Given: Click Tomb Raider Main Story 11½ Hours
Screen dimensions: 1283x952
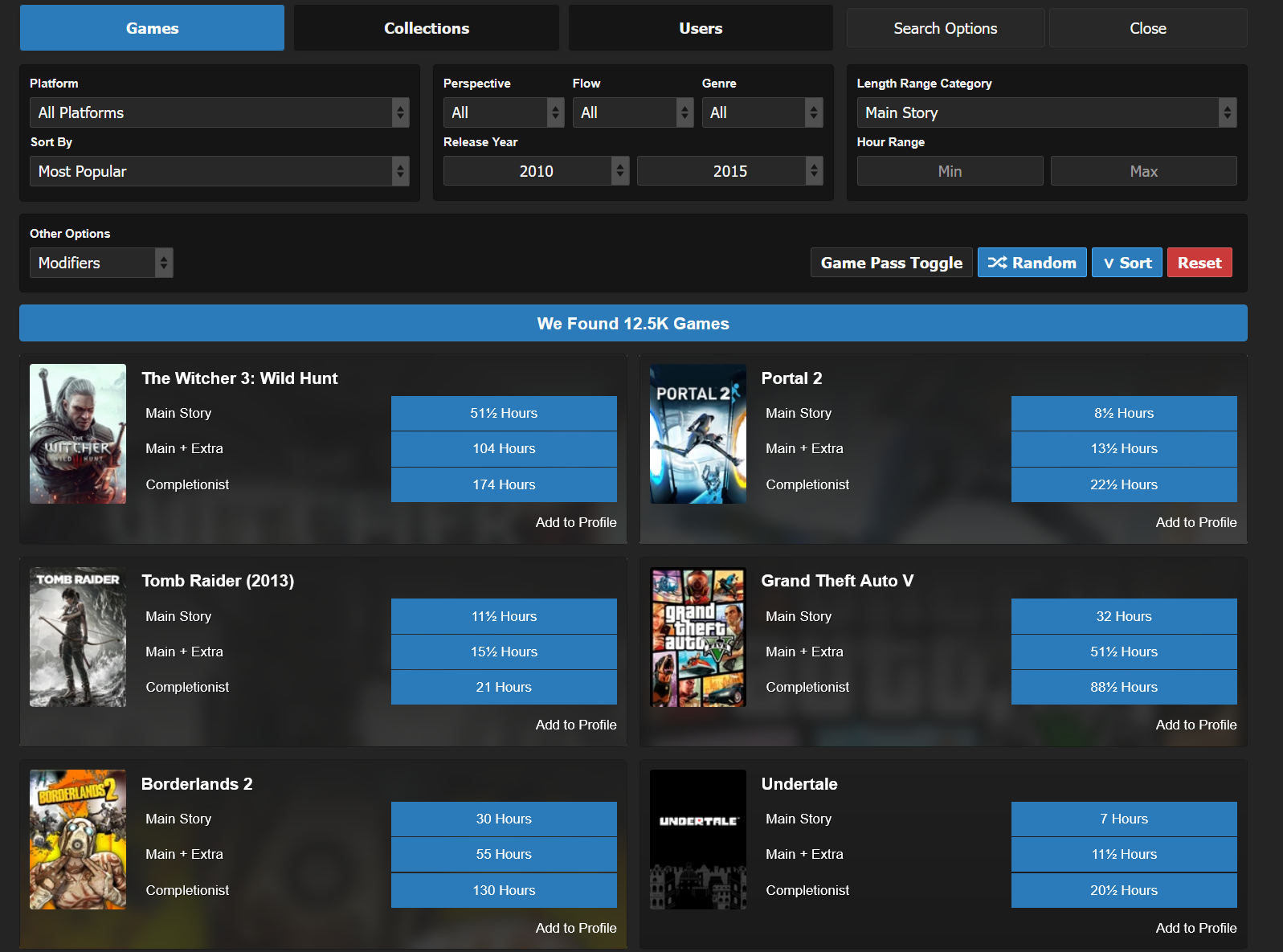Looking at the screenshot, I should tap(504, 616).
